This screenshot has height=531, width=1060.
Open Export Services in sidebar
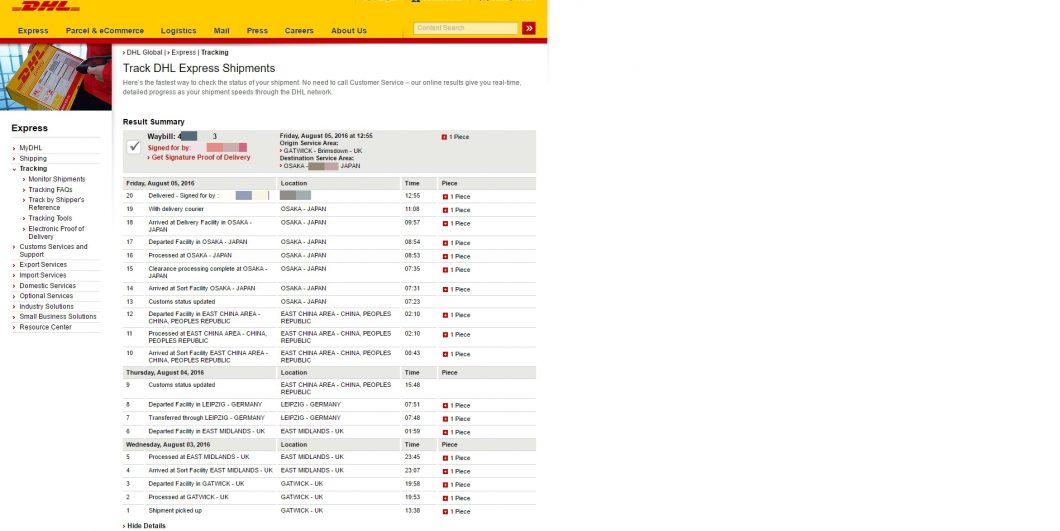click(x=43, y=265)
